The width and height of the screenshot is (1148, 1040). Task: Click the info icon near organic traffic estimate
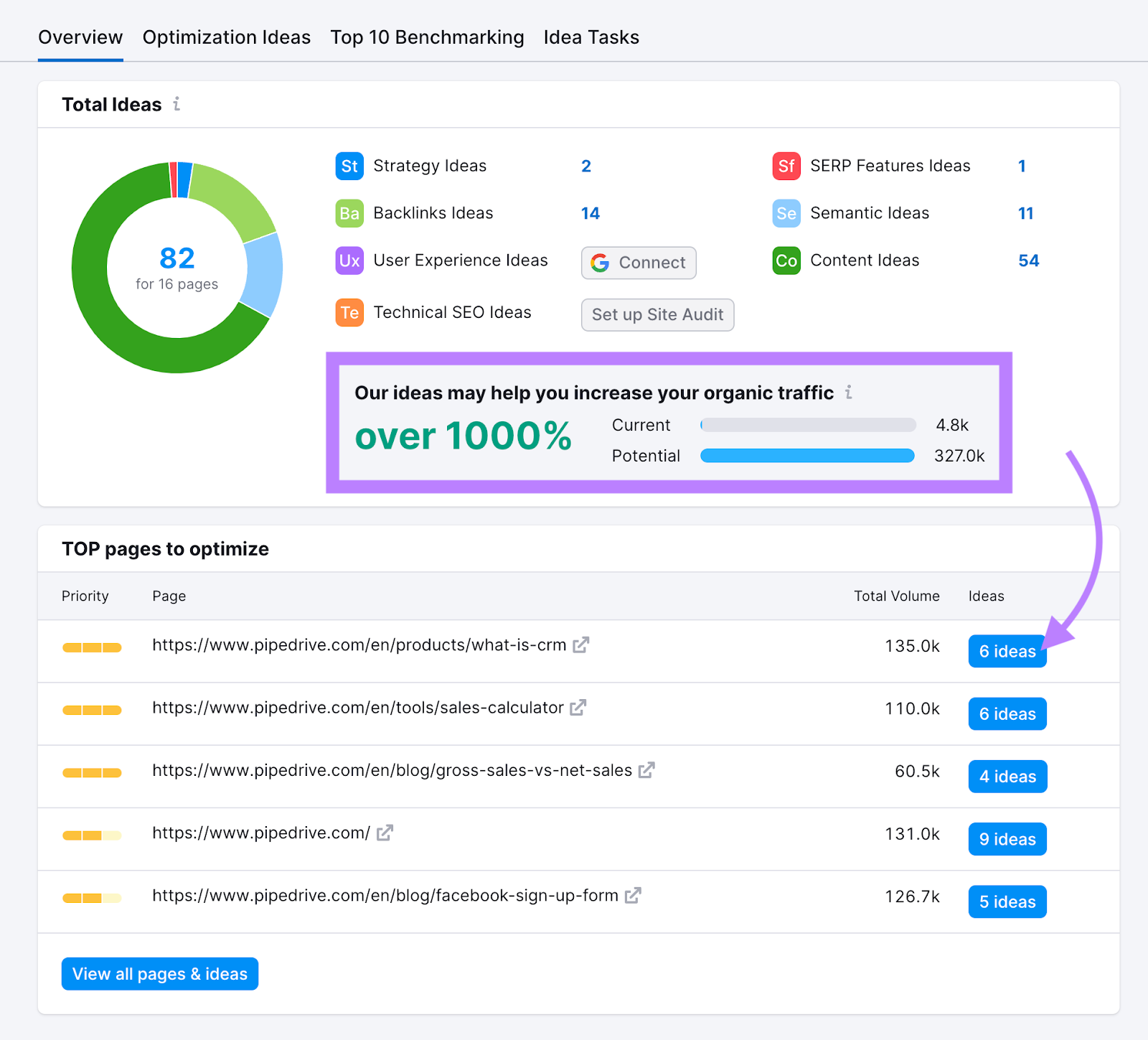(850, 393)
